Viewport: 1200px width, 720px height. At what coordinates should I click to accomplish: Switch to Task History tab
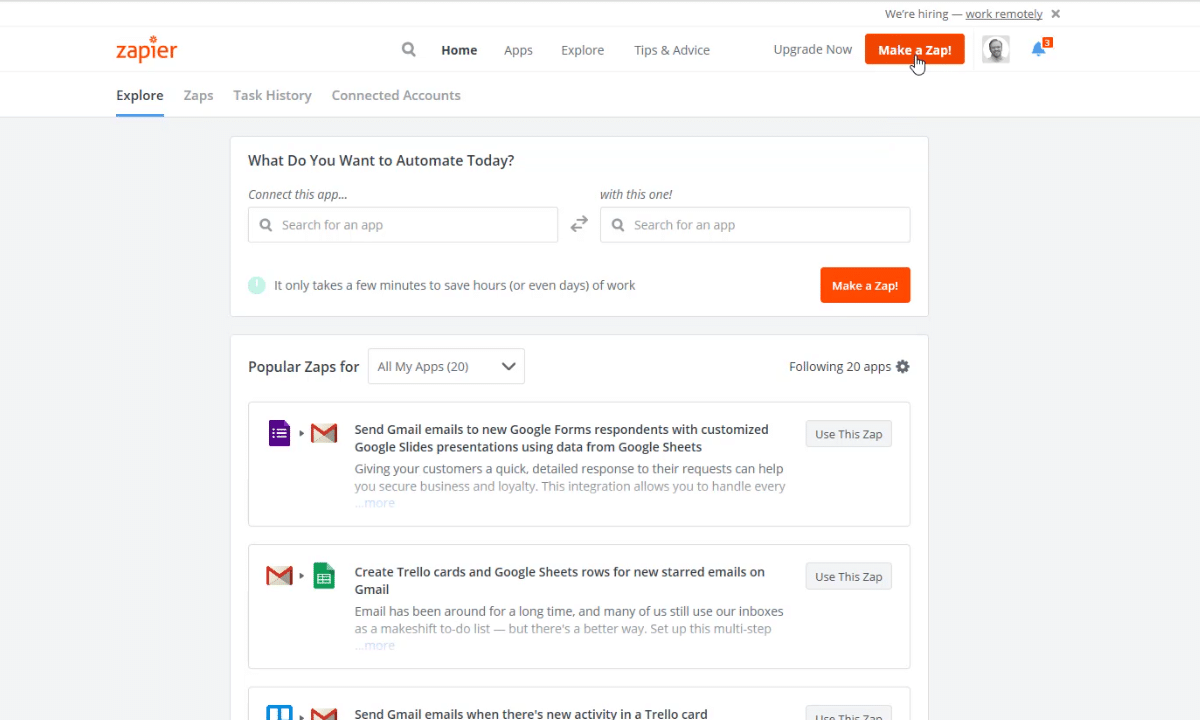click(x=272, y=95)
